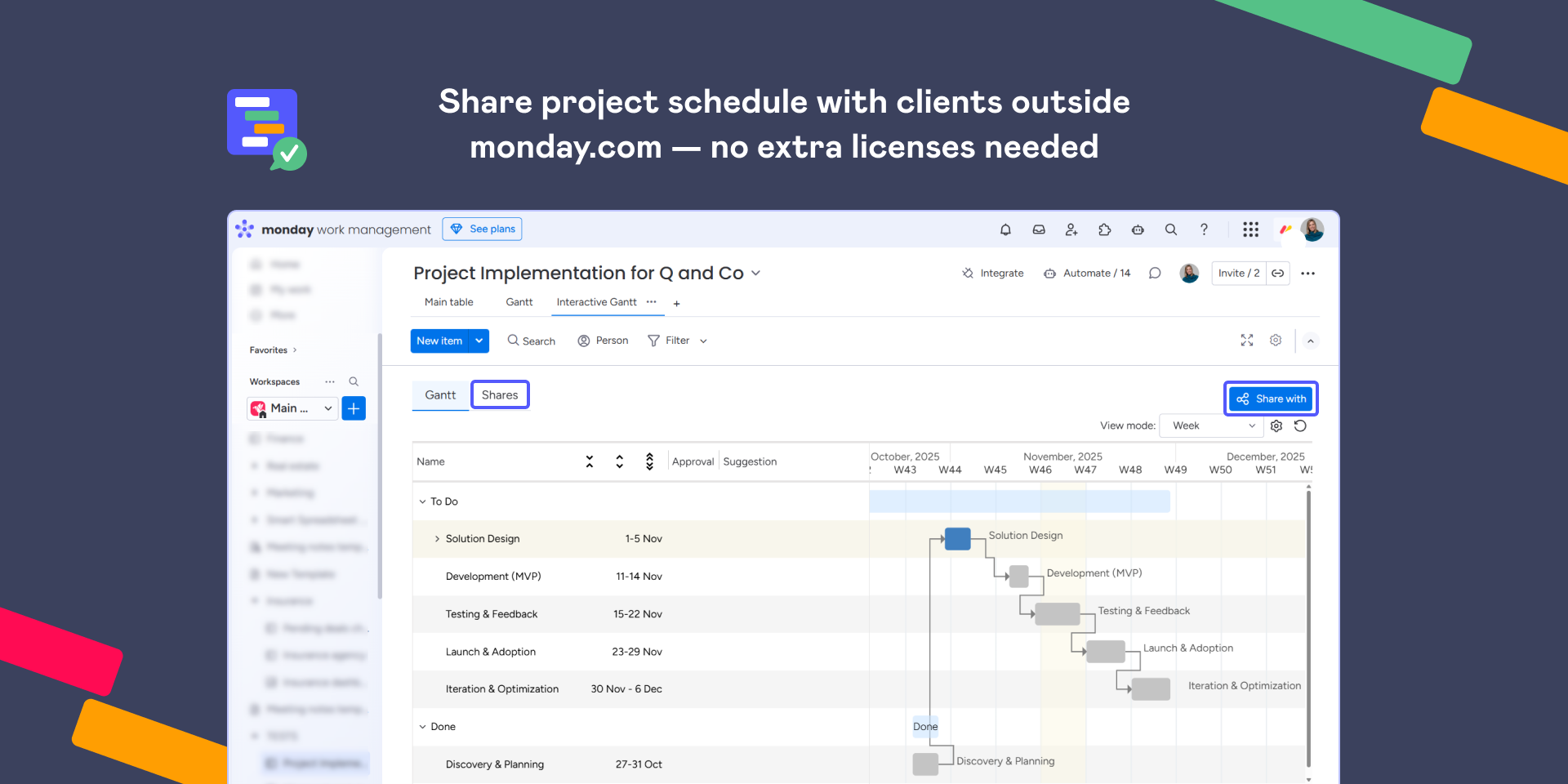Open the apps marketplace puzzle icon
Viewport: 1568px width, 784px height.
(x=1104, y=229)
